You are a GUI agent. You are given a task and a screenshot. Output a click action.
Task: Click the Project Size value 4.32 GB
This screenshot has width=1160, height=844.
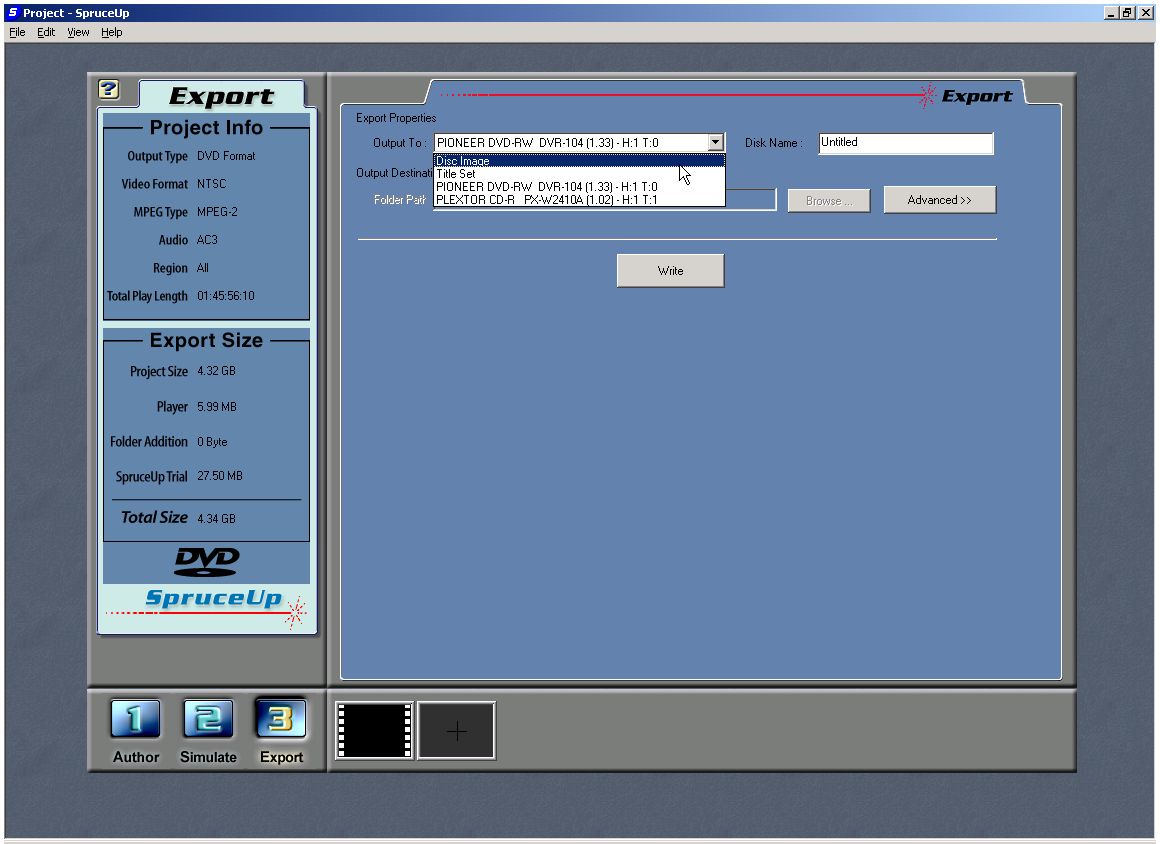[x=216, y=371]
